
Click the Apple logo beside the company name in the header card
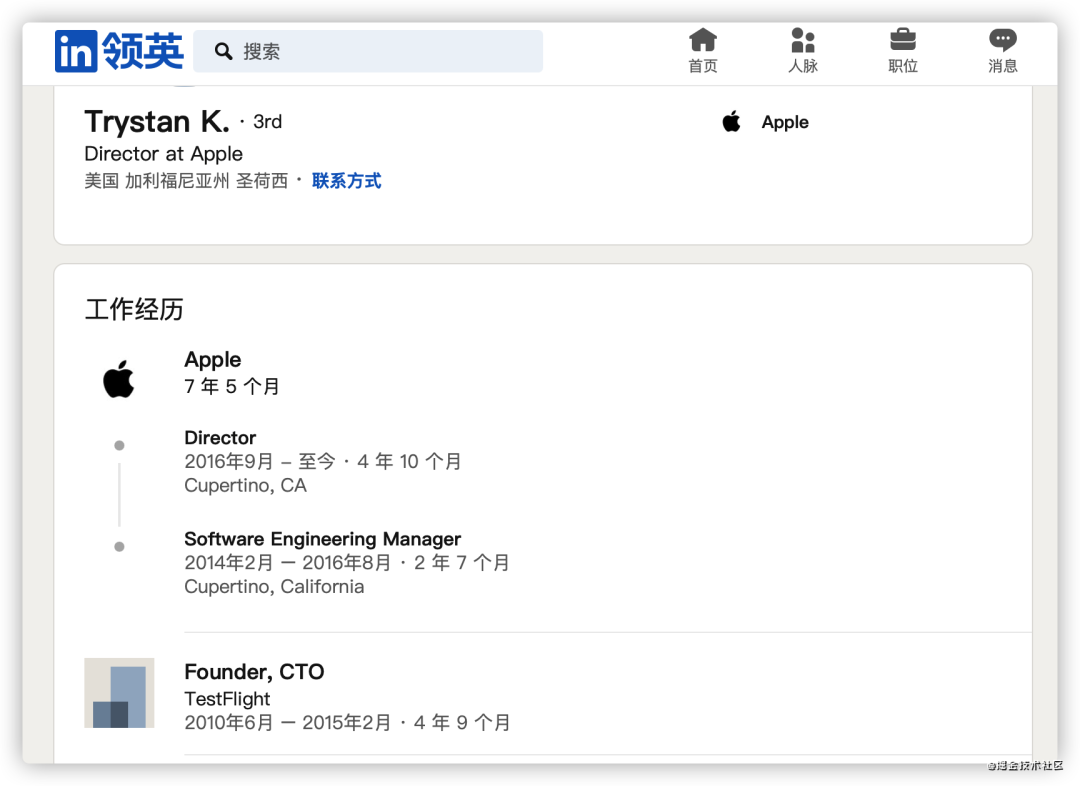pos(731,122)
